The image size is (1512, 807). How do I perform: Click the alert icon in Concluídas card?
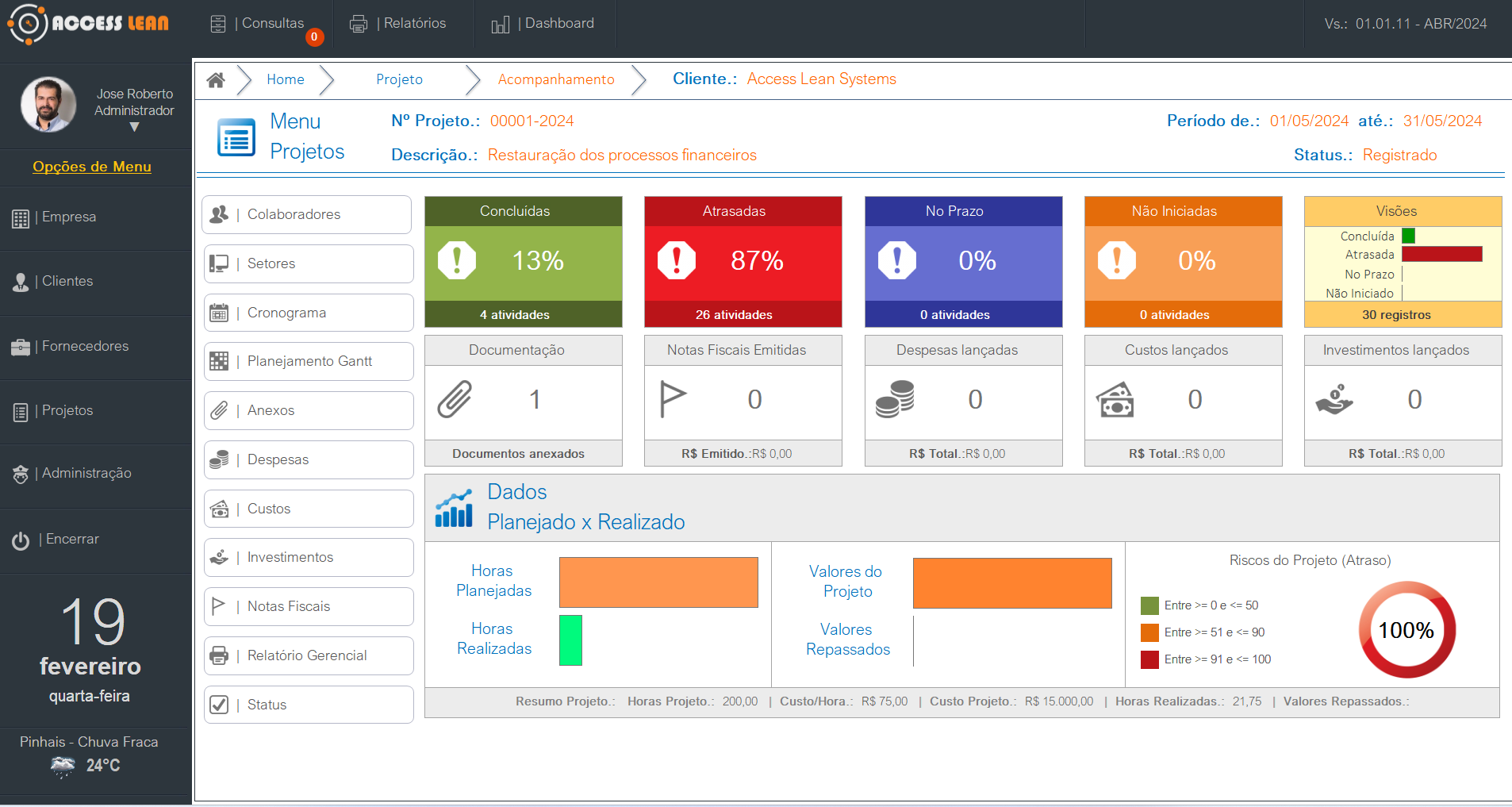(457, 259)
